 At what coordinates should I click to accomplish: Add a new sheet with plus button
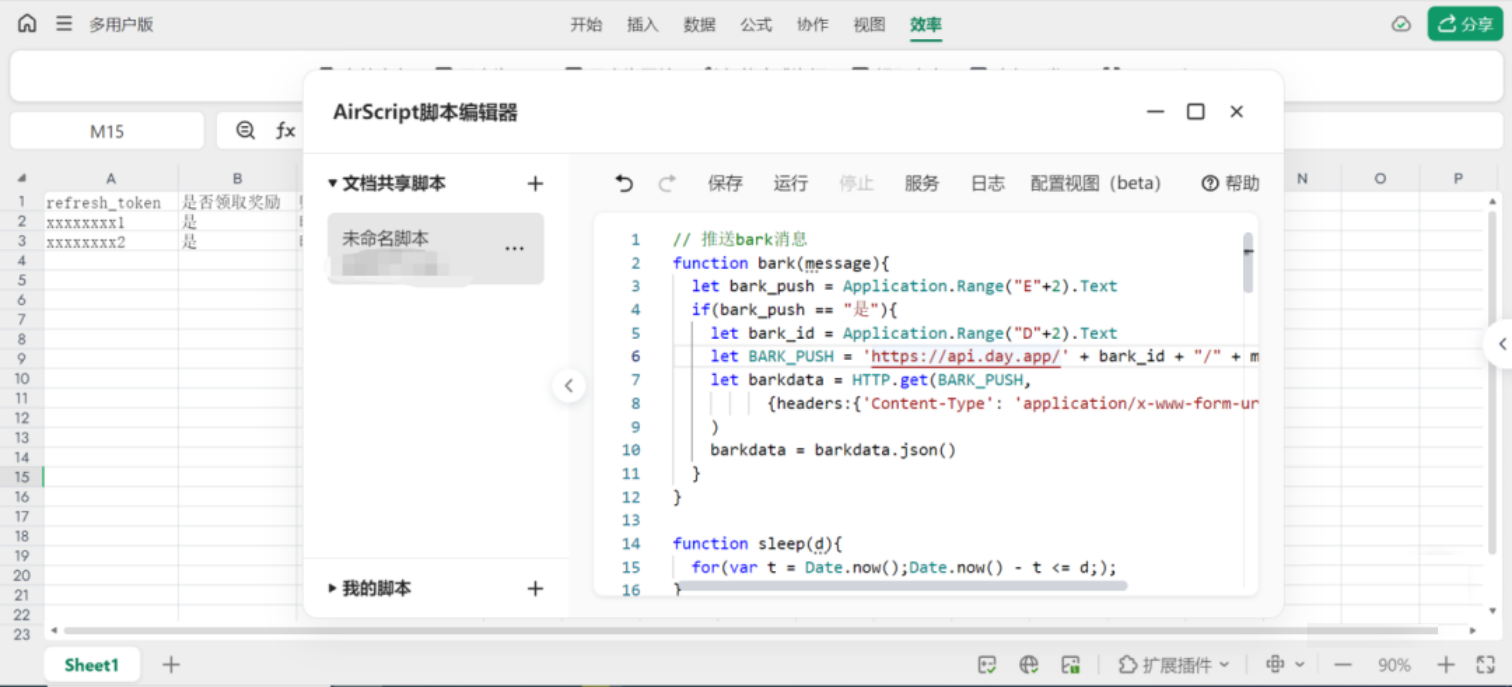171,664
